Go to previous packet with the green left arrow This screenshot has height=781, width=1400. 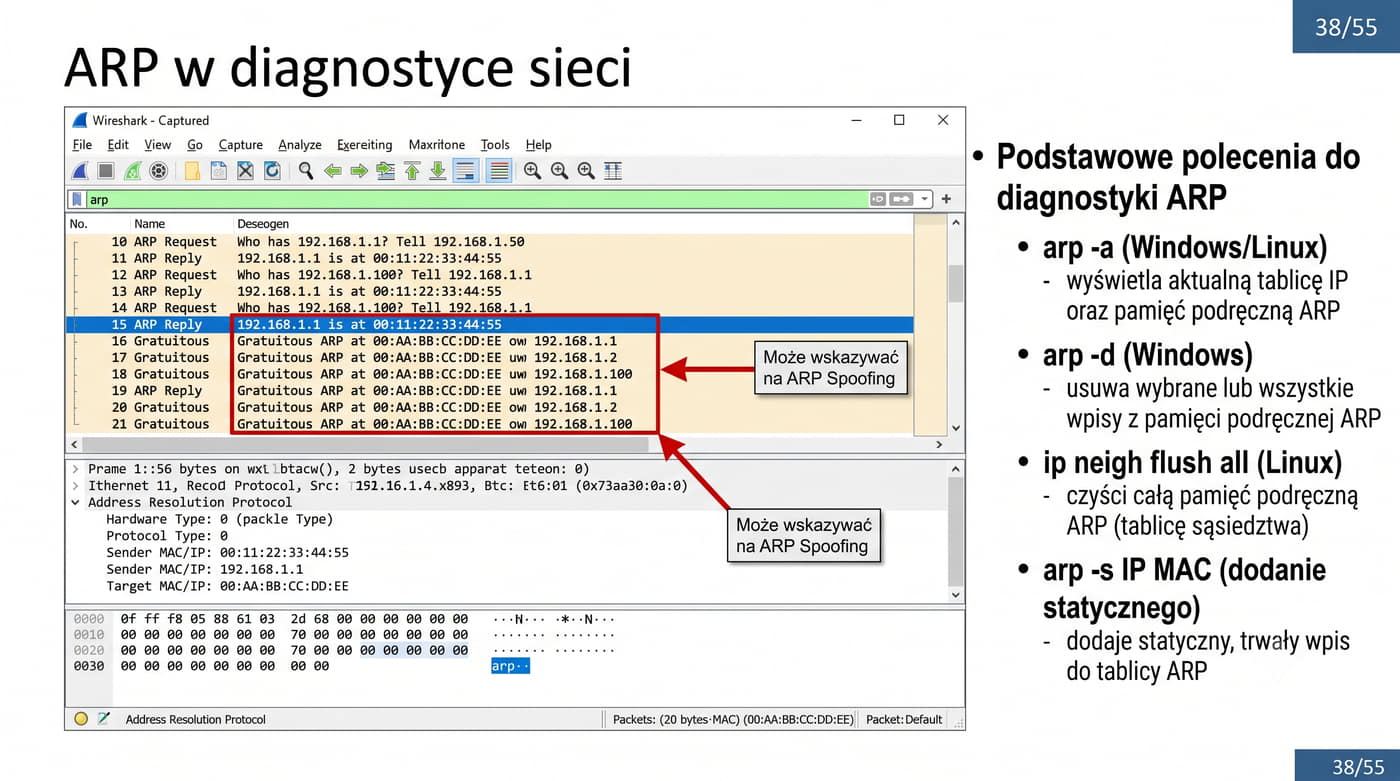pyautogui.click(x=333, y=171)
